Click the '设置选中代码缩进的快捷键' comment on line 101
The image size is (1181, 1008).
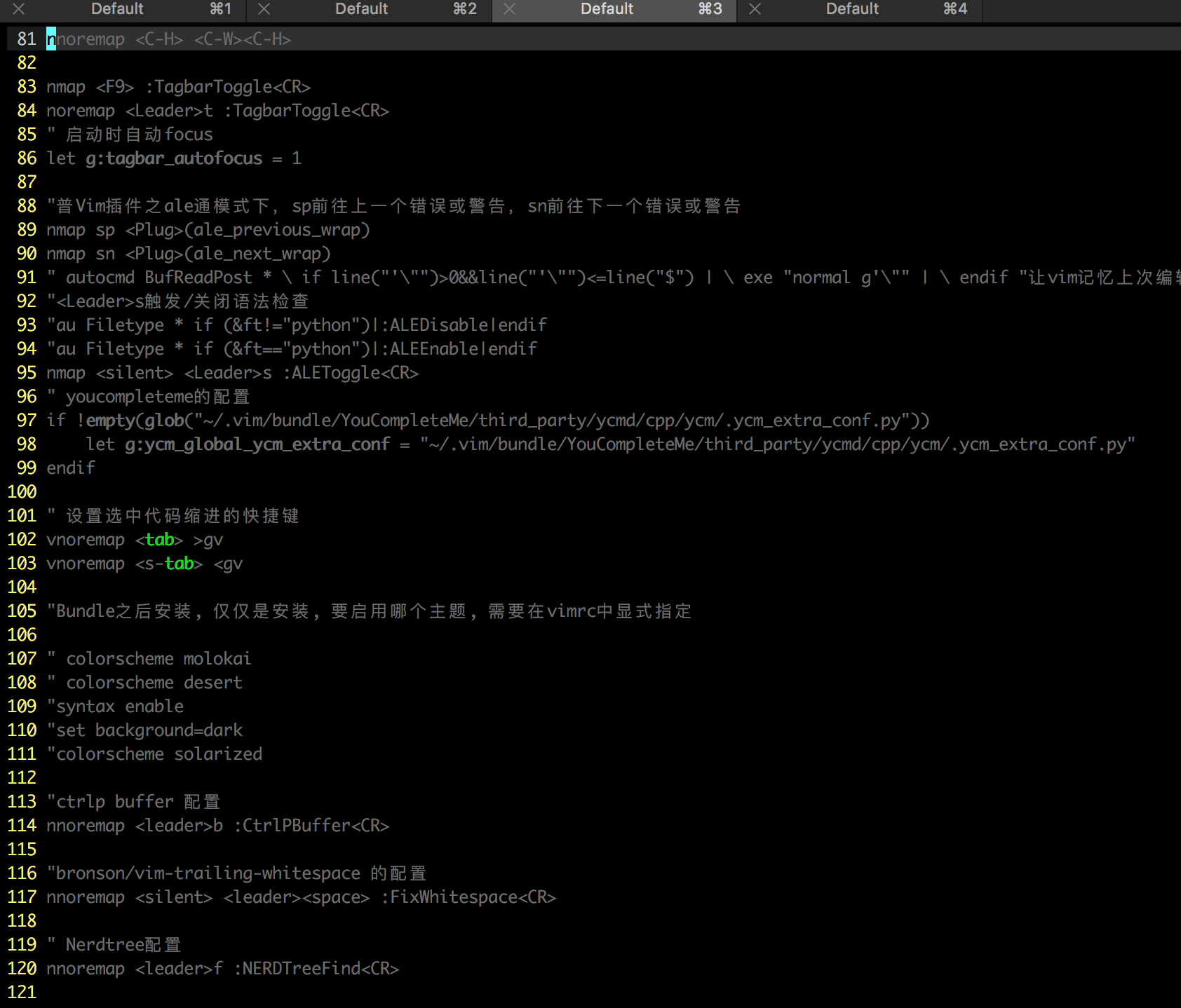click(x=173, y=516)
